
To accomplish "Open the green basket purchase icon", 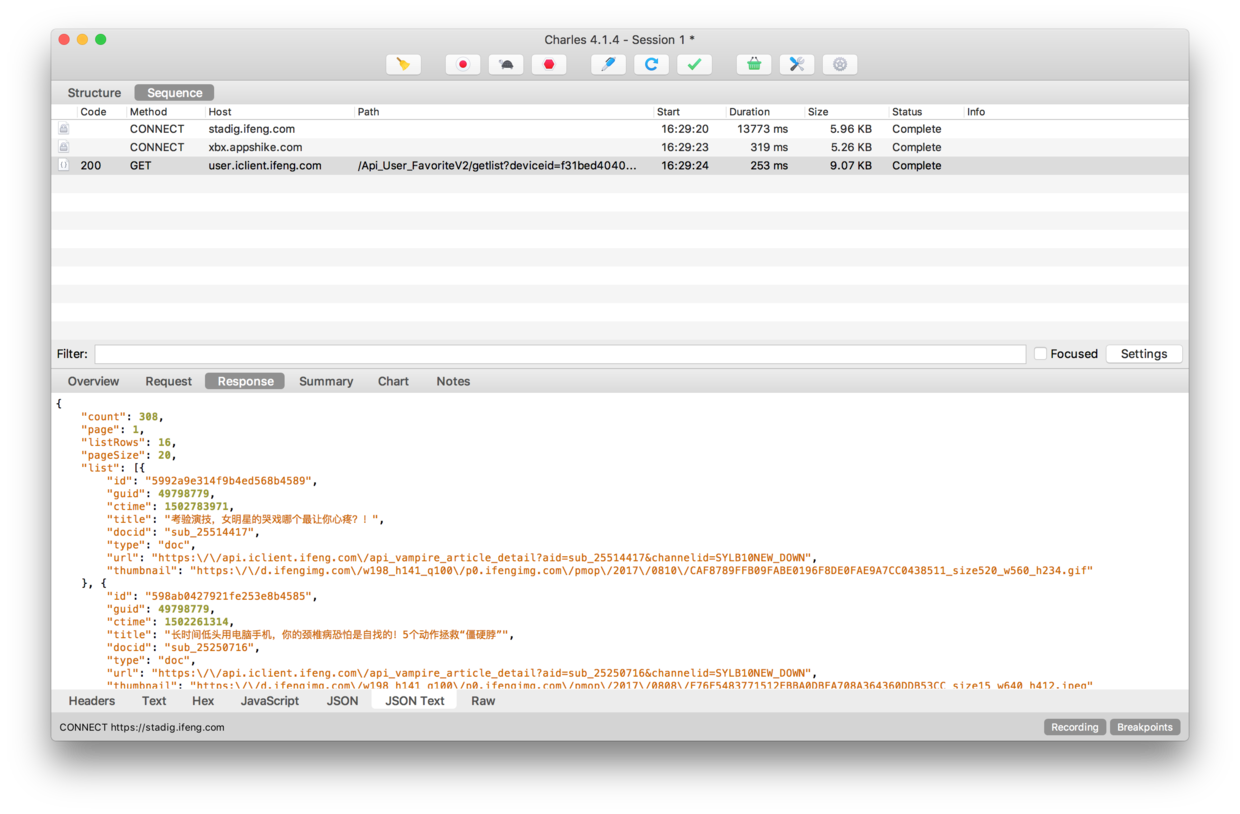I will pyautogui.click(x=754, y=64).
